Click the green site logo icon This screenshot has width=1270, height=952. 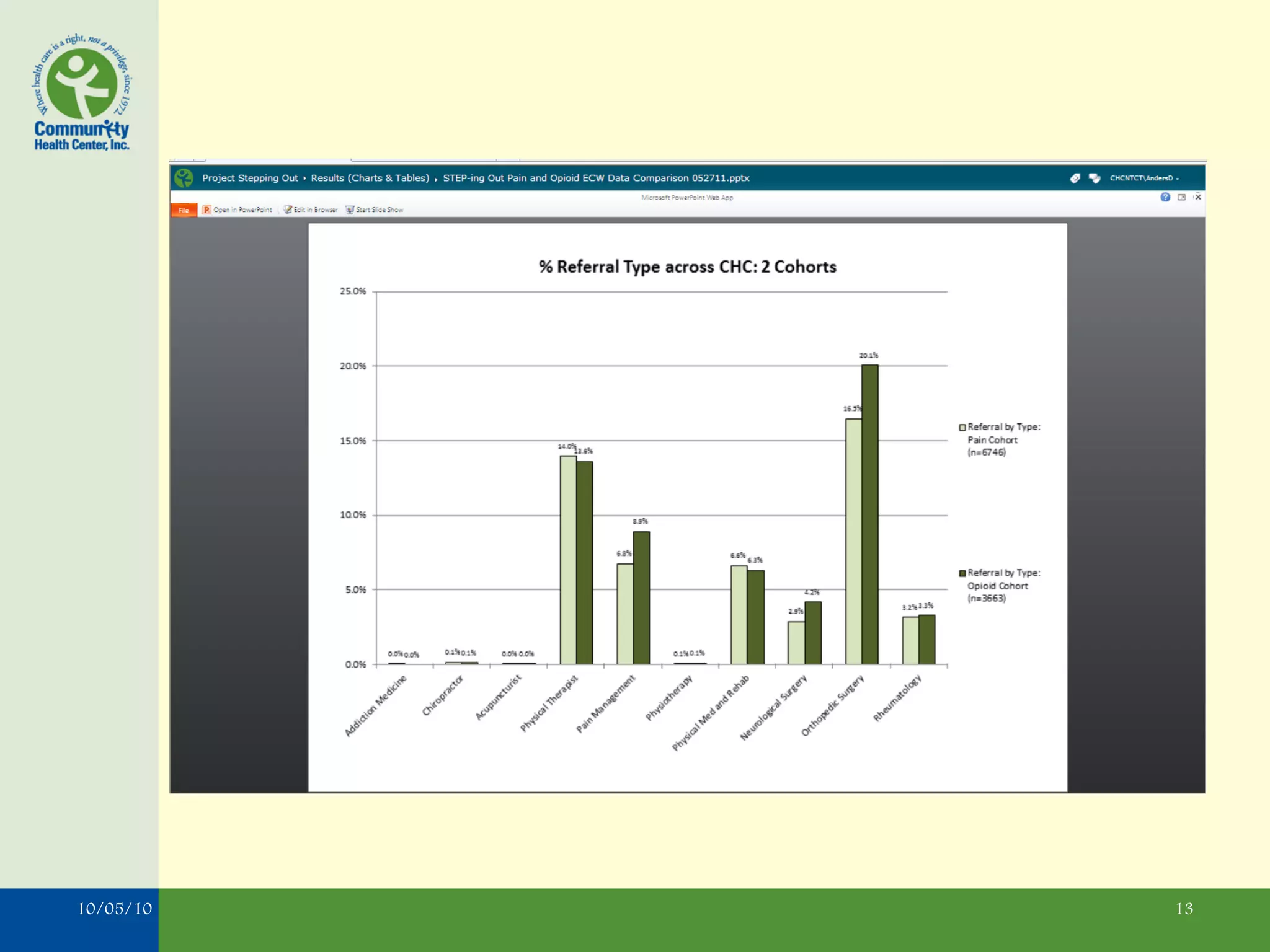184,178
